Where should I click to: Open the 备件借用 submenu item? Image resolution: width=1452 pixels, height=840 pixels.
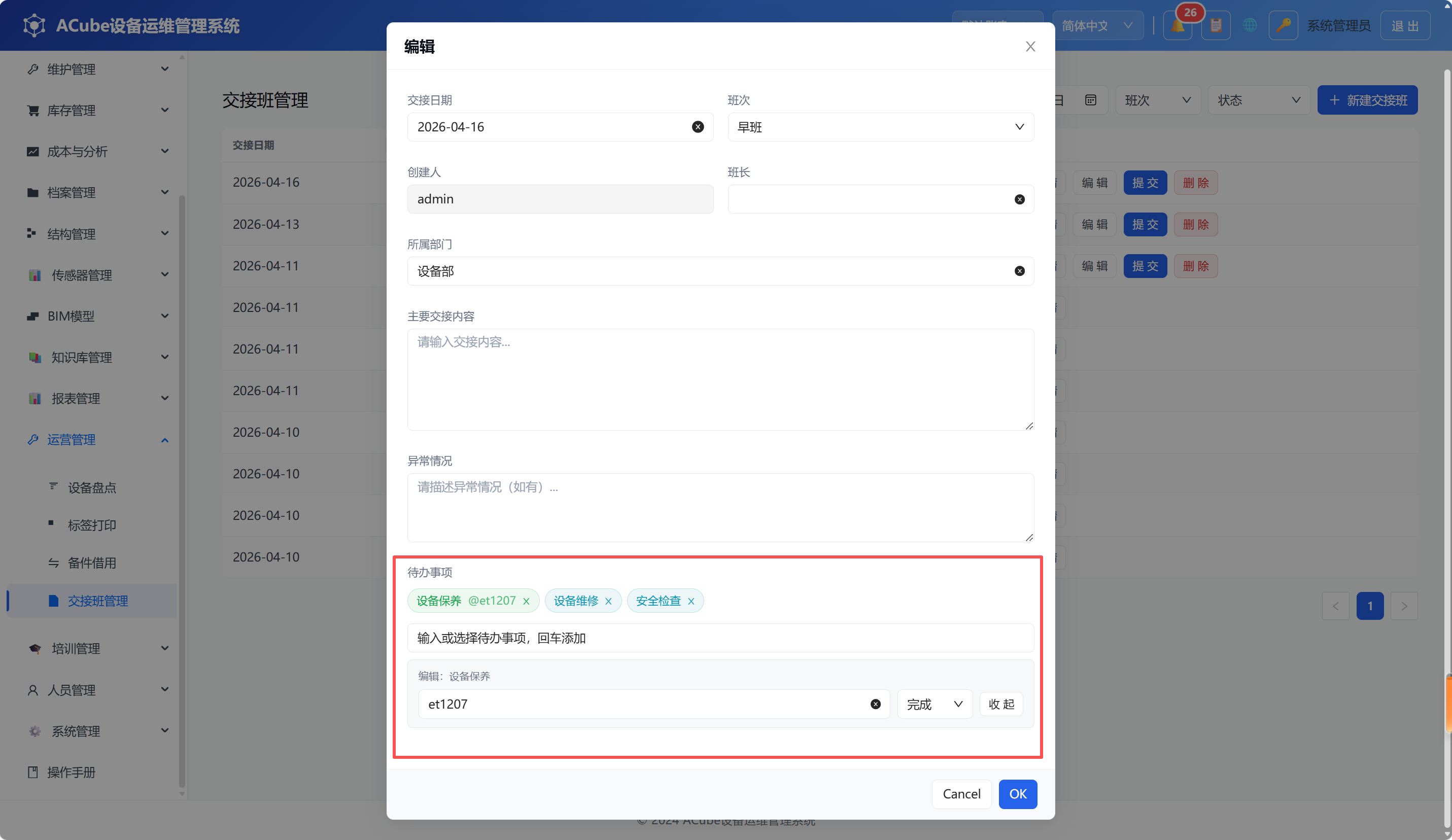click(92, 563)
